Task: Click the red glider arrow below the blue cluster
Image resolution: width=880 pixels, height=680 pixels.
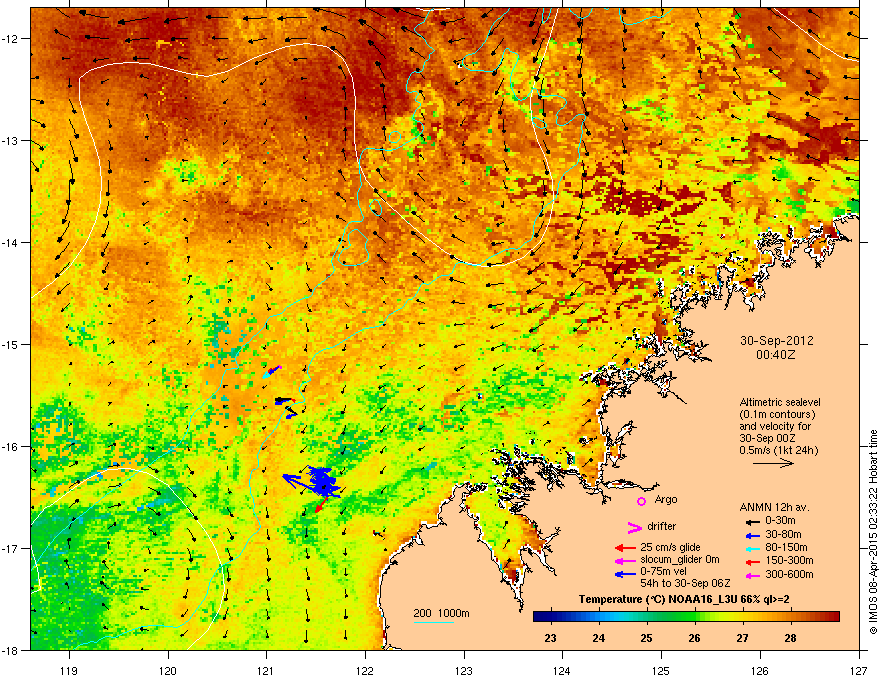Action: click(x=320, y=504)
